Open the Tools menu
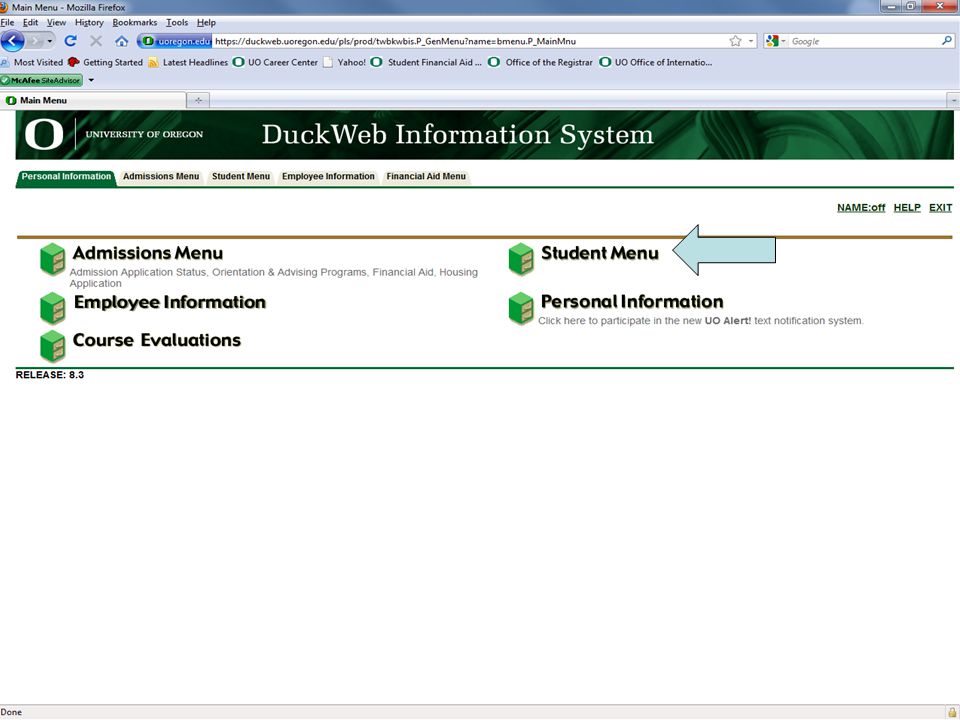Screen dimensions: 960x720 (x=177, y=23)
